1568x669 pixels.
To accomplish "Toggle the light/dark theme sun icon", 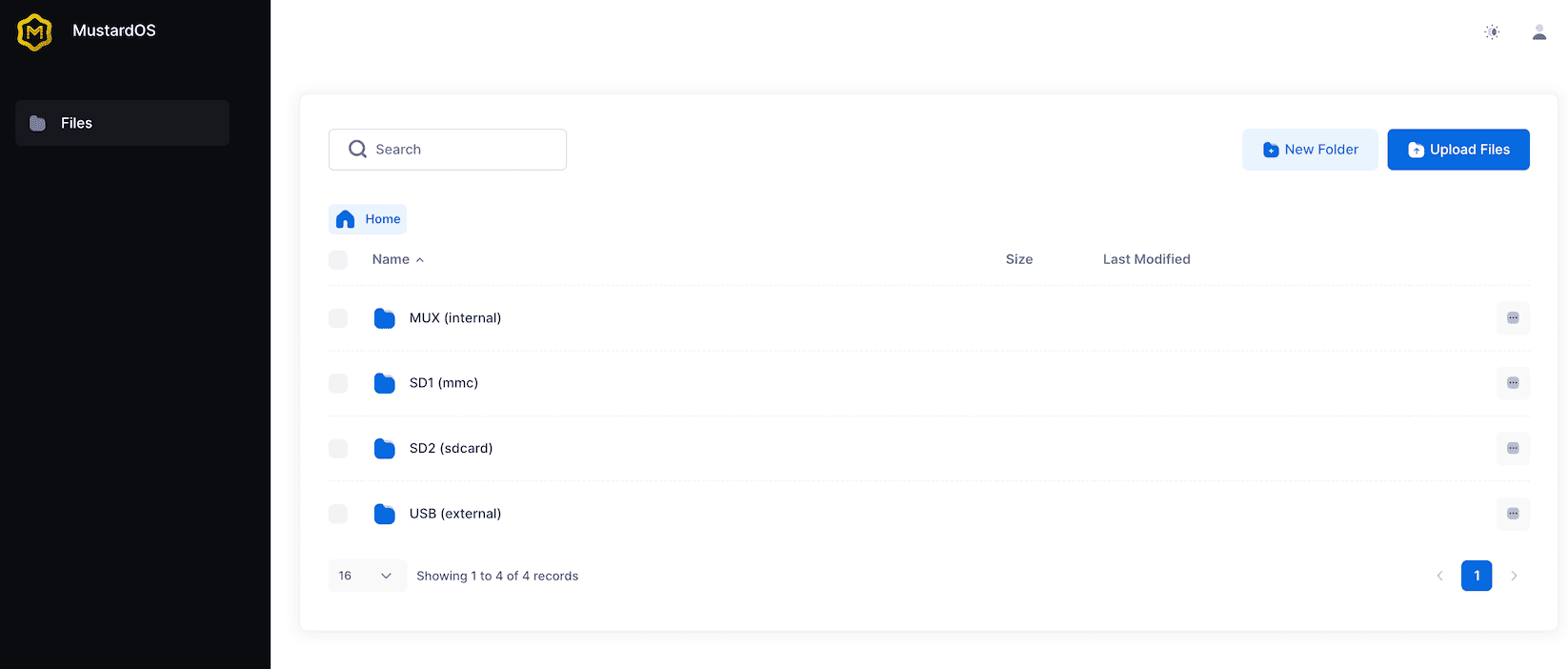I will [1492, 32].
